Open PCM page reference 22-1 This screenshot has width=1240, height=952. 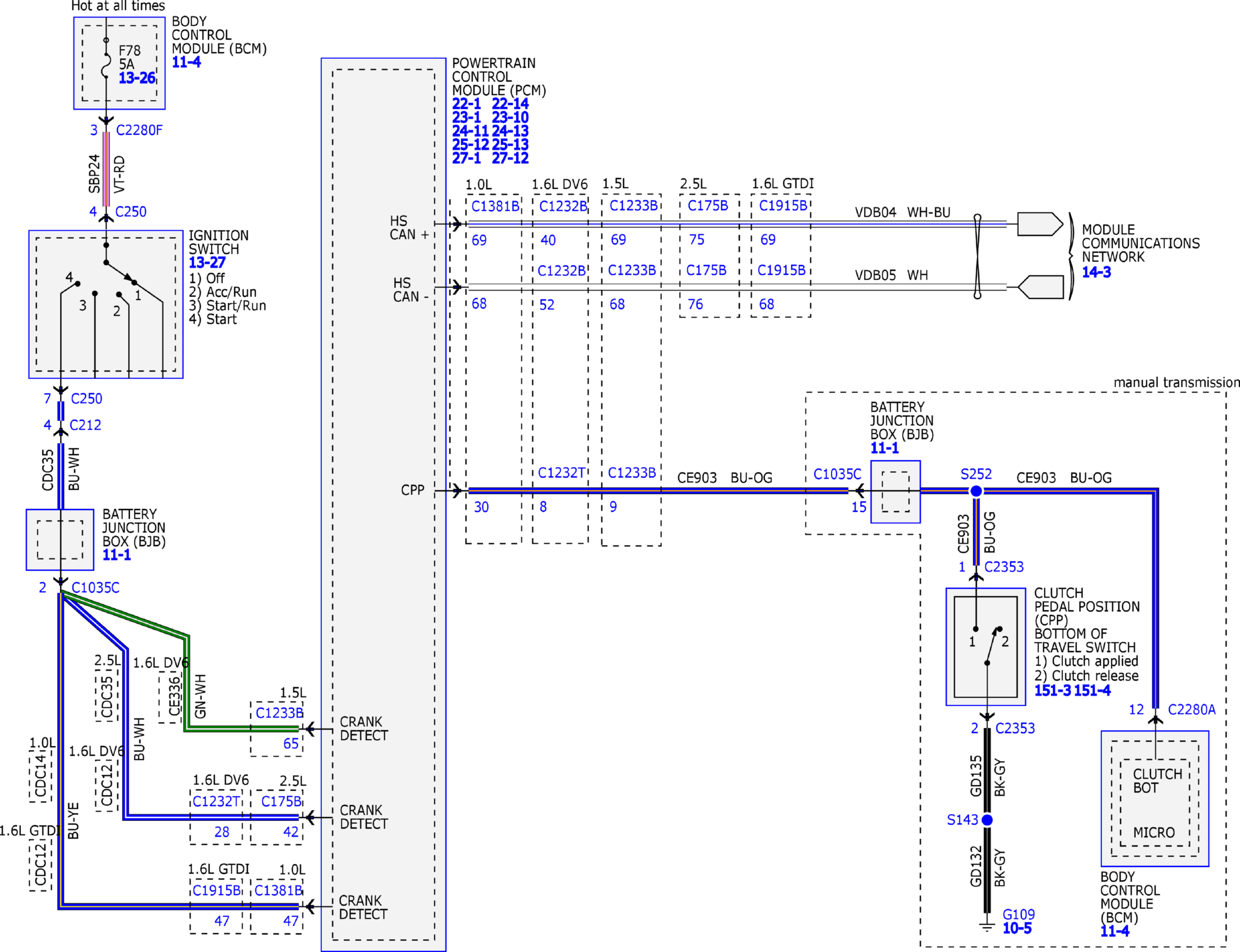pyautogui.click(x=466, y=104)
